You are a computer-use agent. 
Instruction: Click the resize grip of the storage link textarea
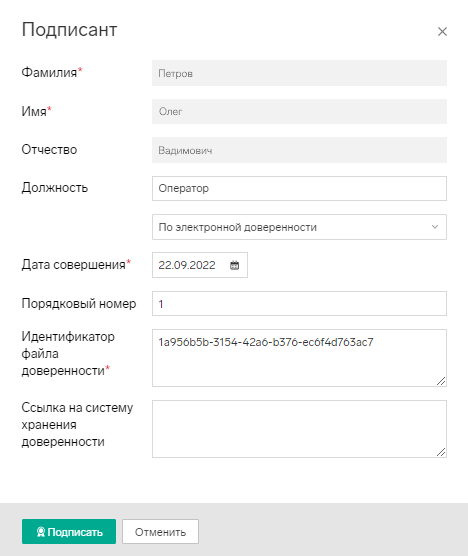pyautogui.click(x=441, y=452)
